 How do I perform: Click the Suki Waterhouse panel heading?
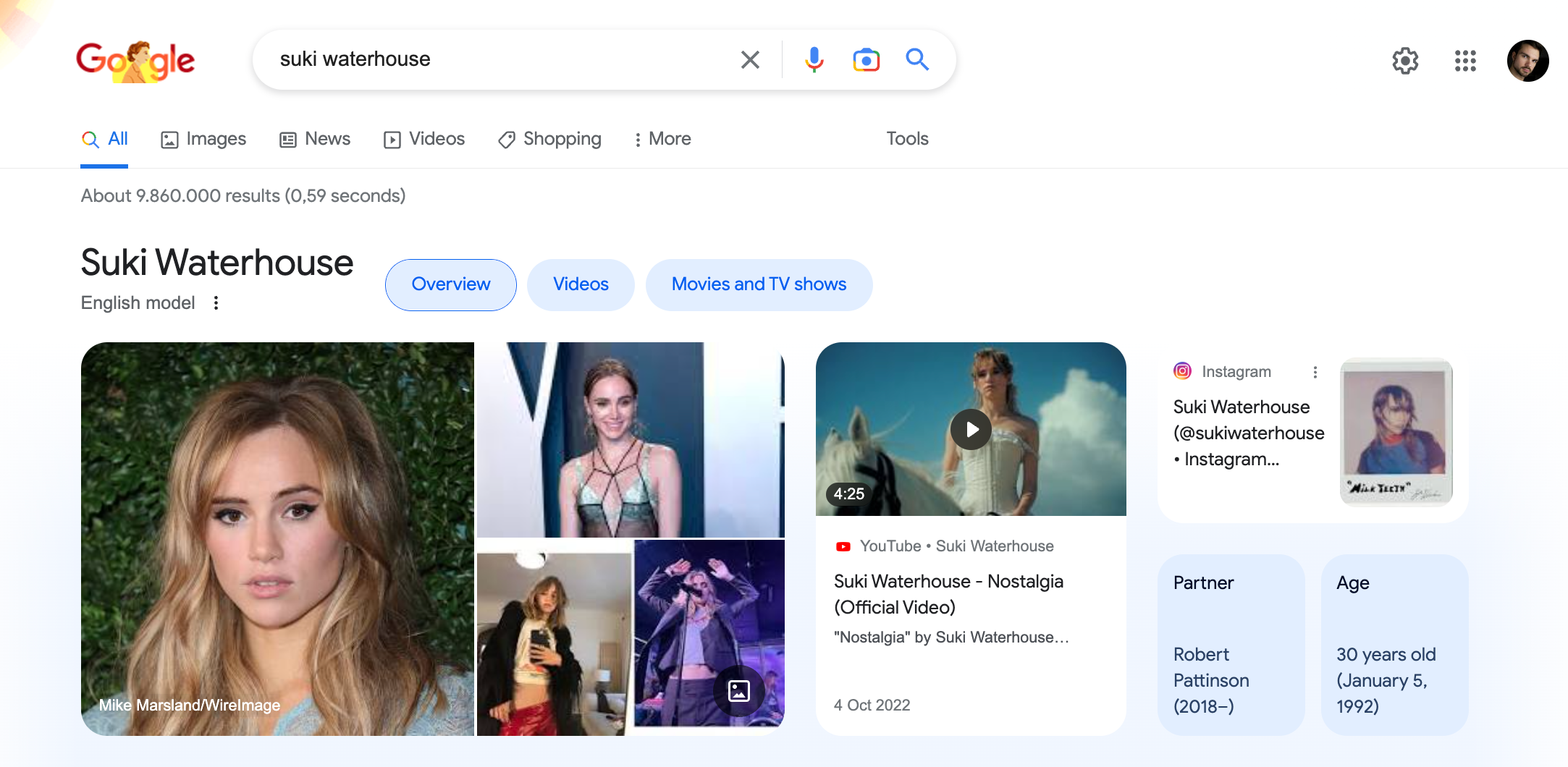pos(217,263)
